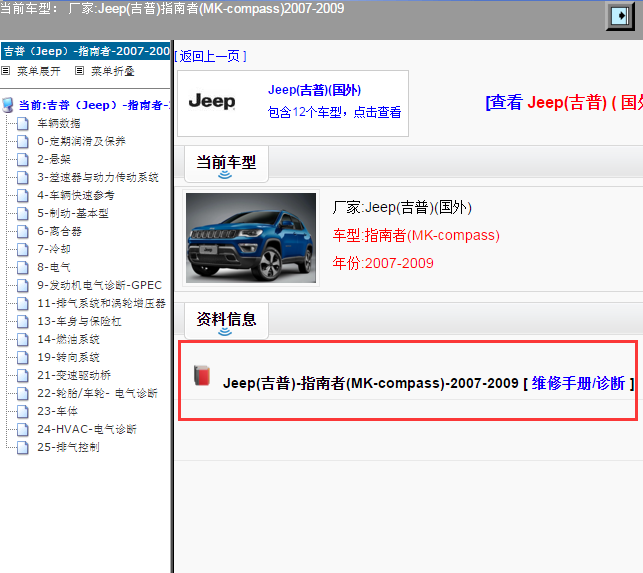Open 2-悬架 tree item

click(54, 159)
